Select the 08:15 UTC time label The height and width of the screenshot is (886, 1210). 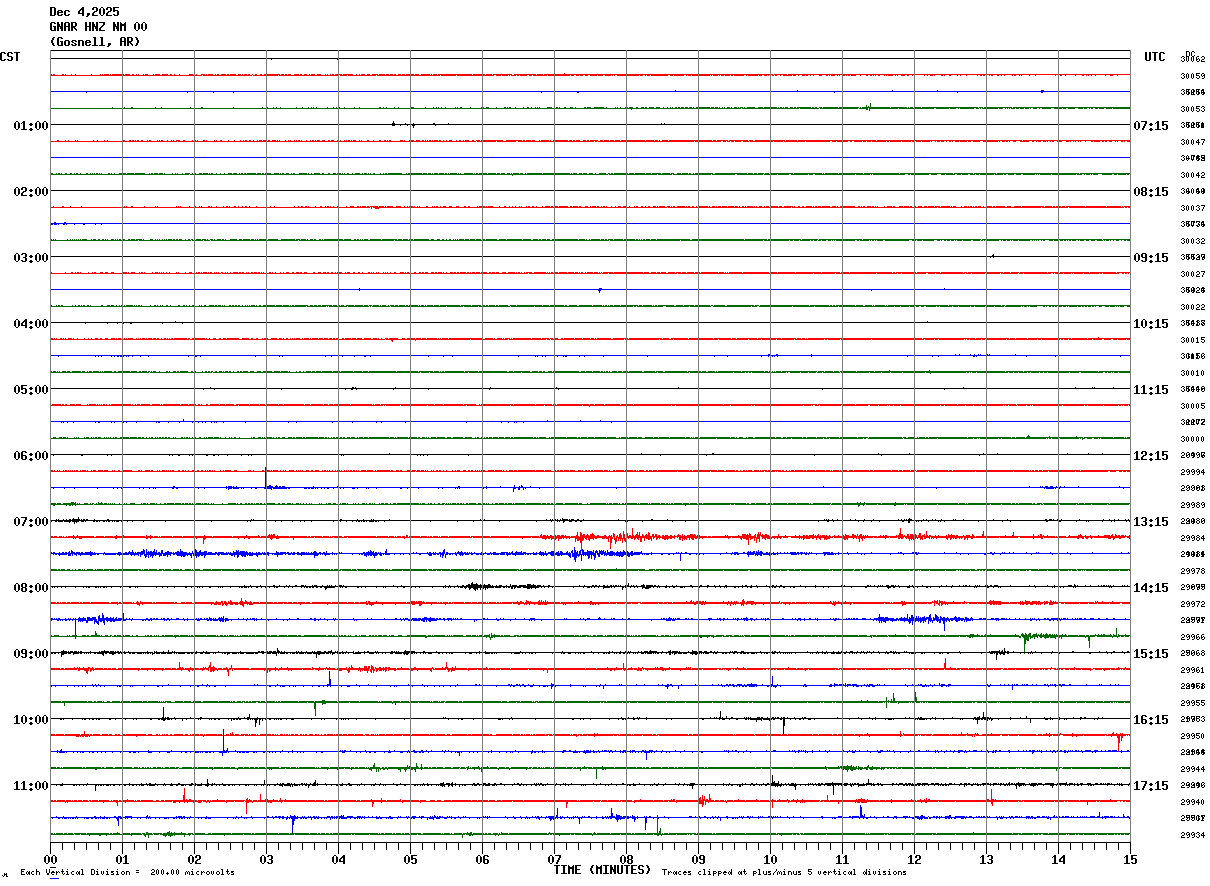[x=1151, y=192]
